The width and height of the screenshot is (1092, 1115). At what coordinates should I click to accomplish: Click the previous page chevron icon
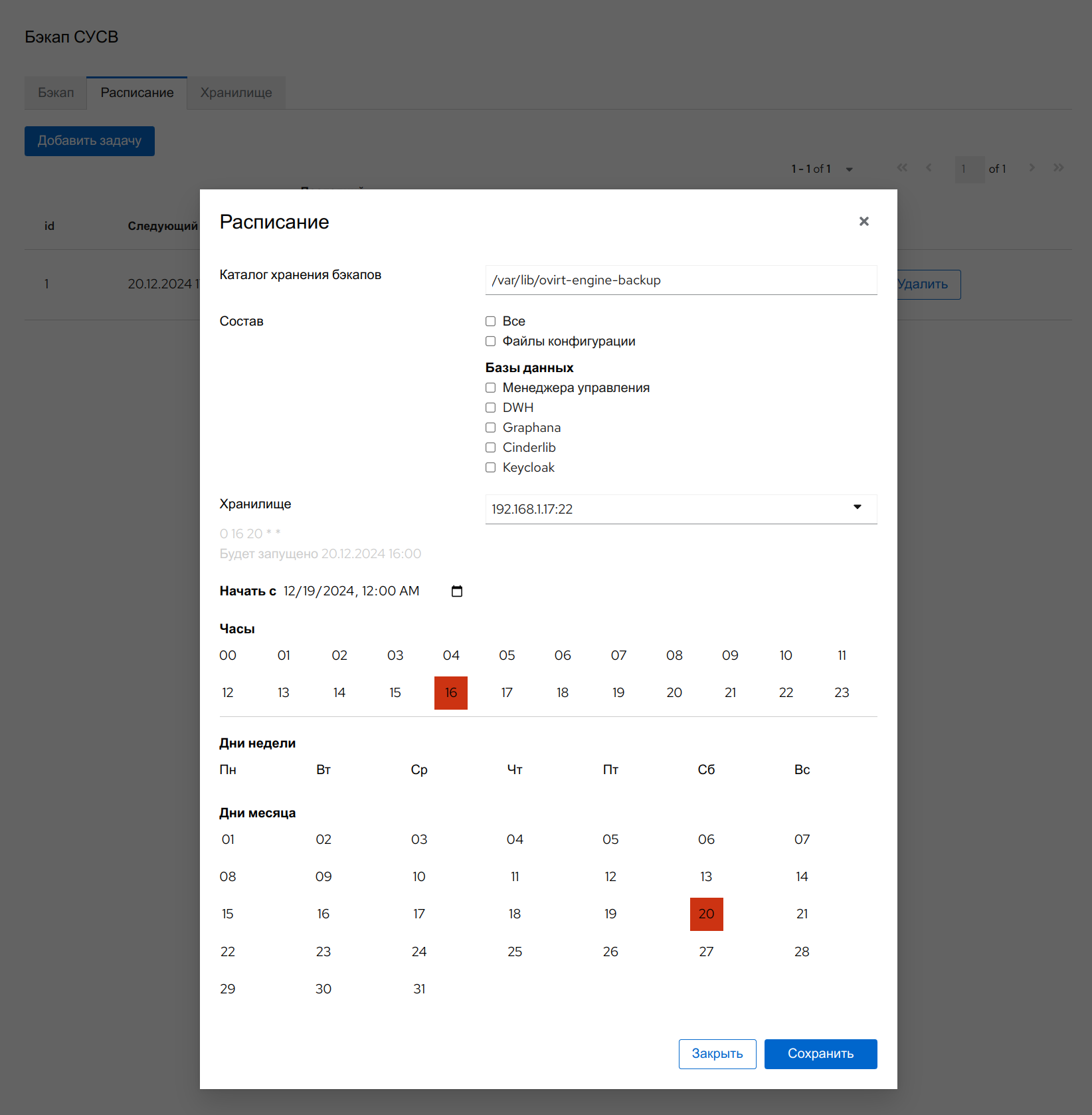[929, 168]
